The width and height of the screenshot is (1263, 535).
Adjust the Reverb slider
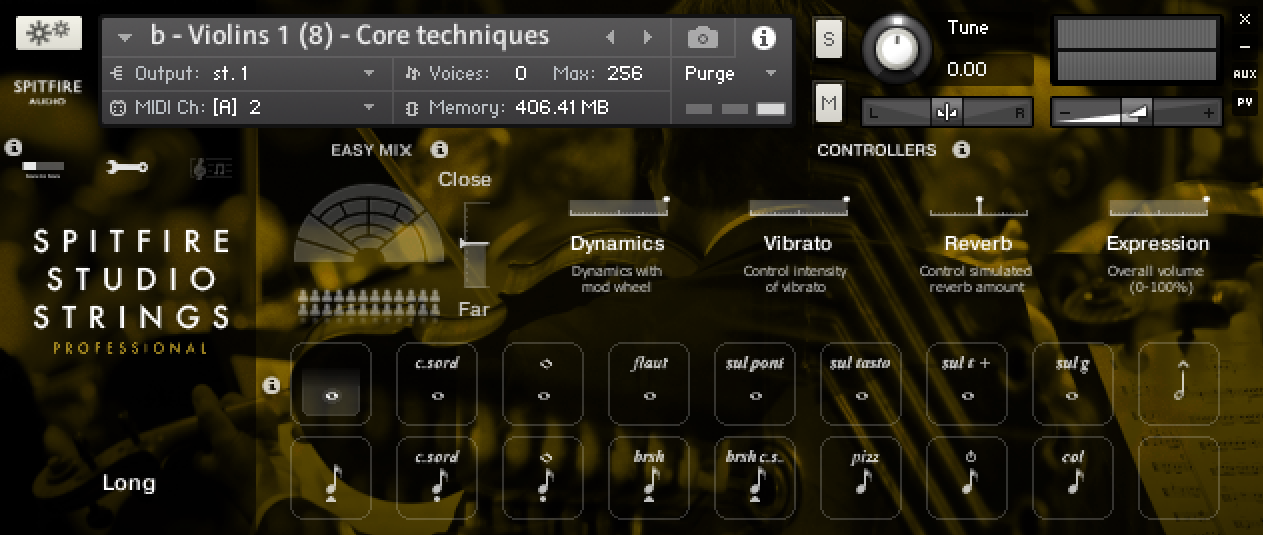[x=978, y=207]
